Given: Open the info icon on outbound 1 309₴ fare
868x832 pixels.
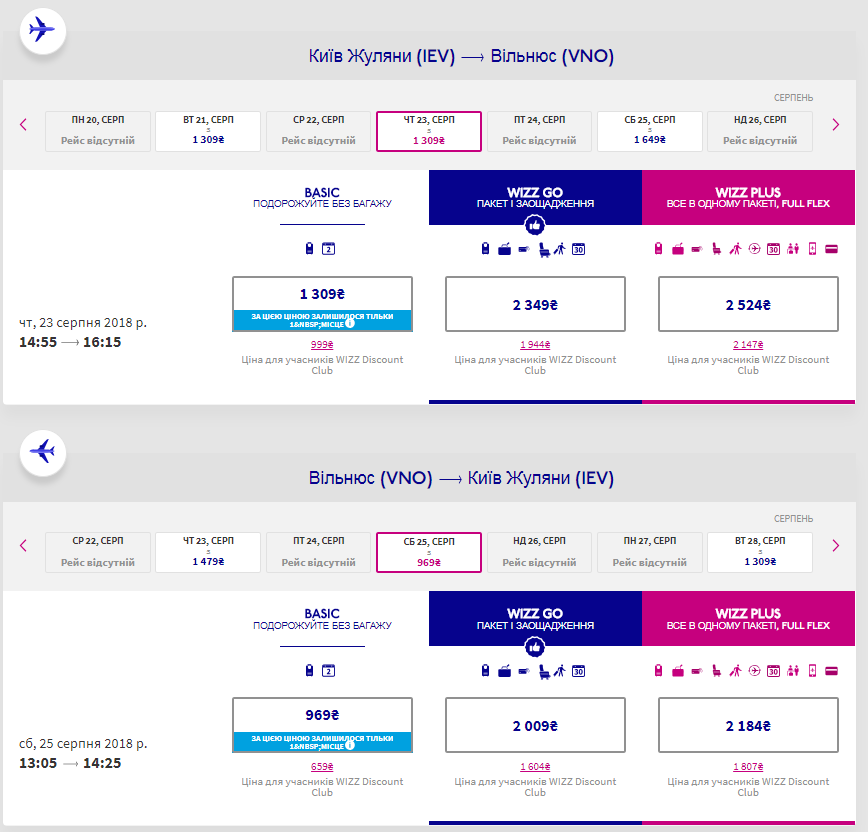Looking at the screenshot, I should pos(350,323).
